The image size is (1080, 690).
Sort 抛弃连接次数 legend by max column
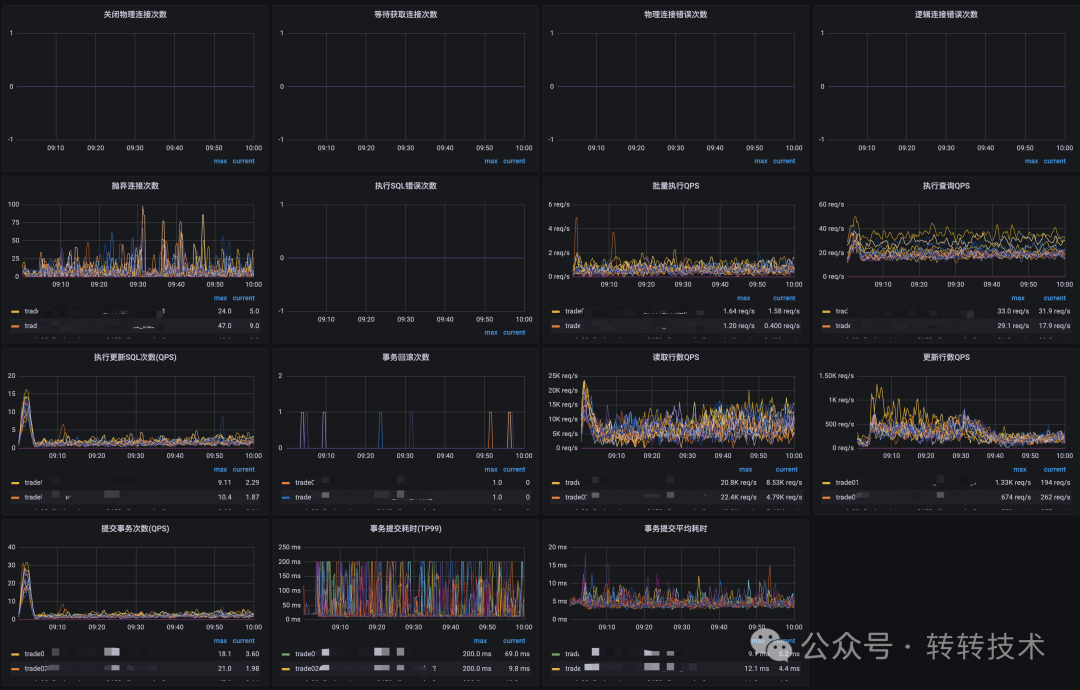click(x=220, y=298)
